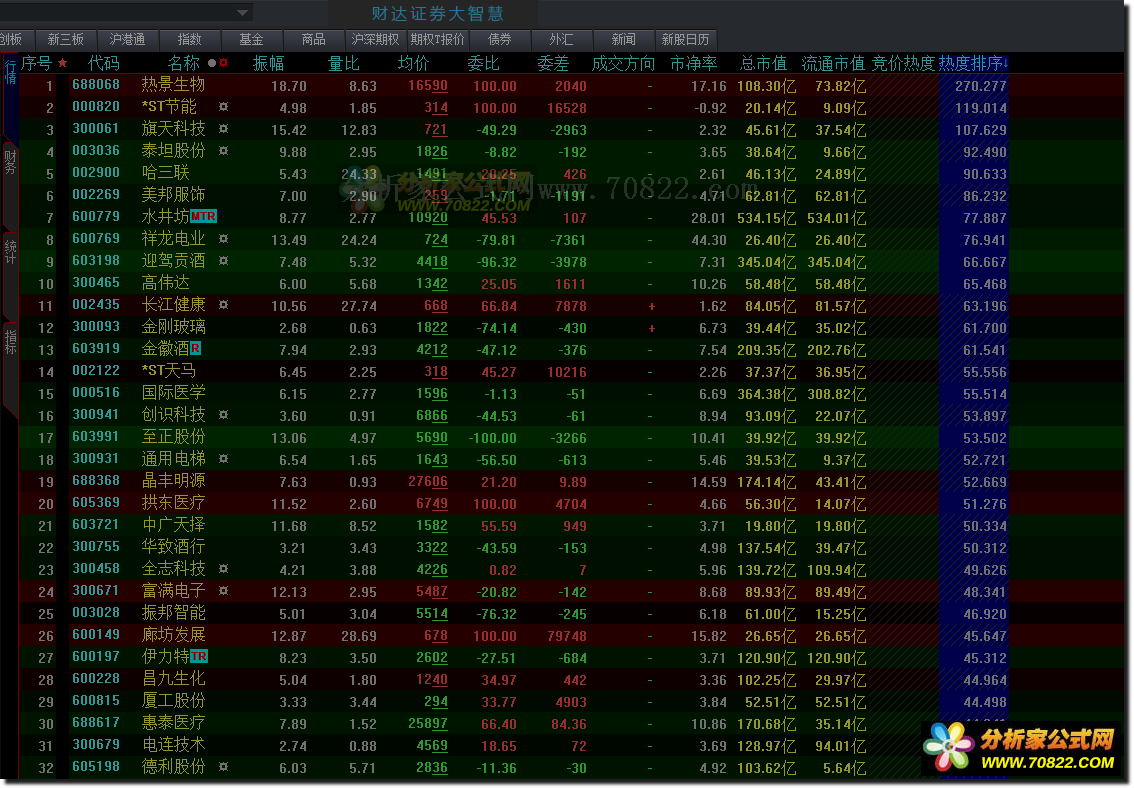The height and width of the screenshot is (788, 1134).
Task: Click the marker icon next to 迎驾贡酒
Action: [x=223, y=260]
